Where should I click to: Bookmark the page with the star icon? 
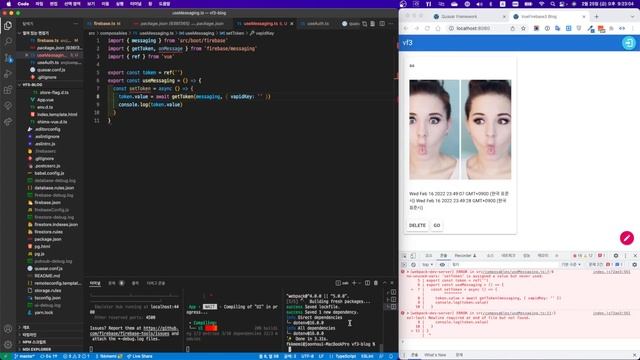pos(523,29)
